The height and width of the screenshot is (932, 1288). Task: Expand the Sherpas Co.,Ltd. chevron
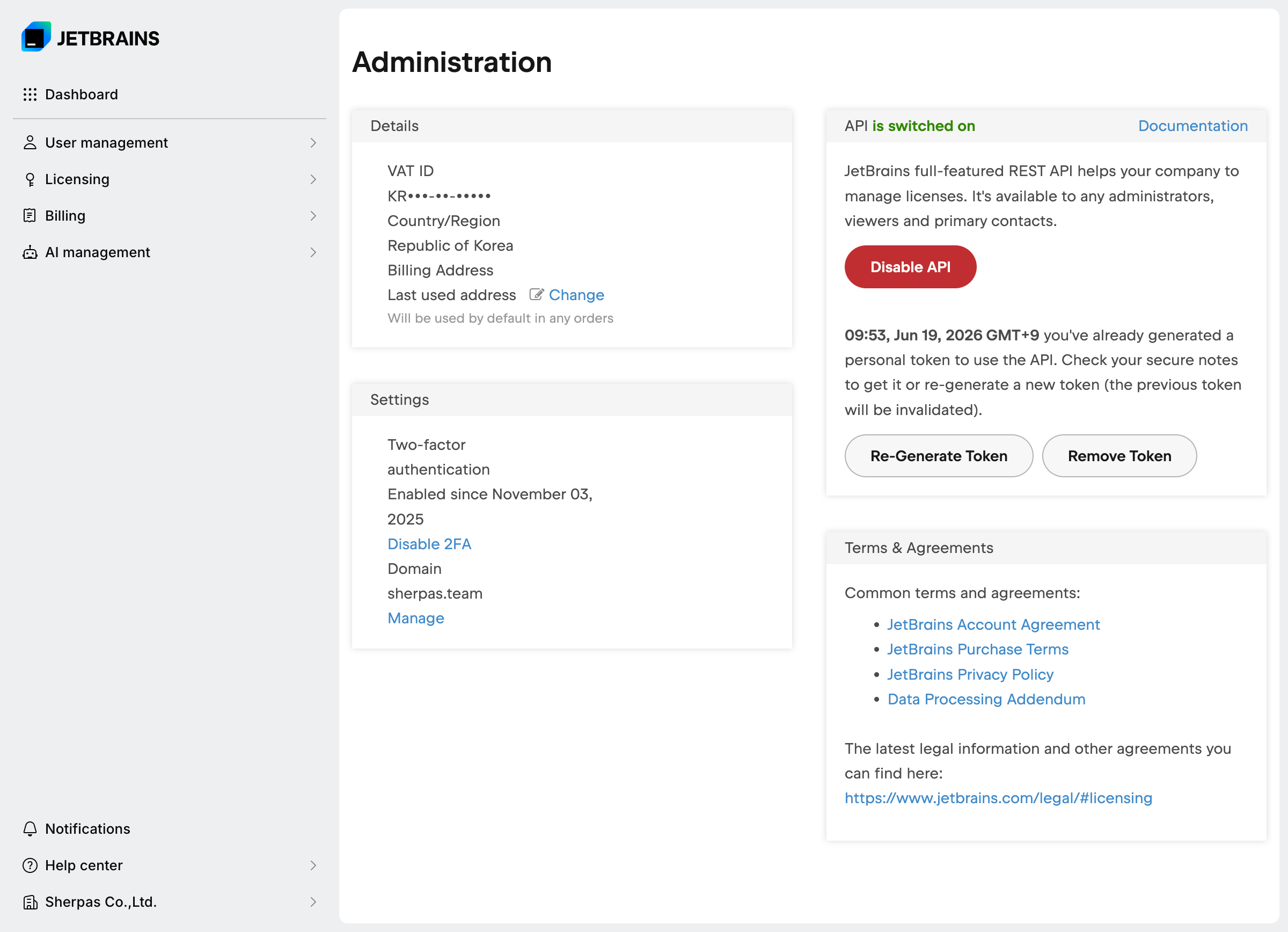(313, 902)
